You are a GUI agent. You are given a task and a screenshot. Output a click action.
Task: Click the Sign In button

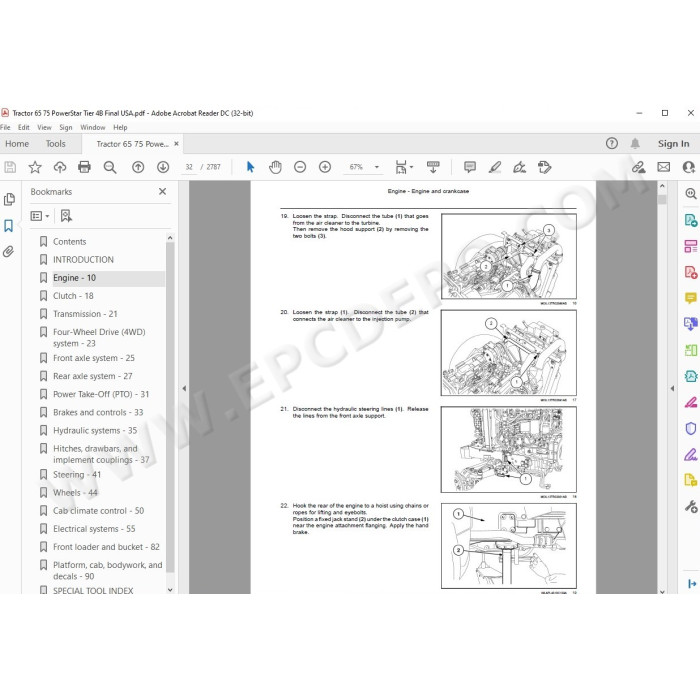pos(673,144)
